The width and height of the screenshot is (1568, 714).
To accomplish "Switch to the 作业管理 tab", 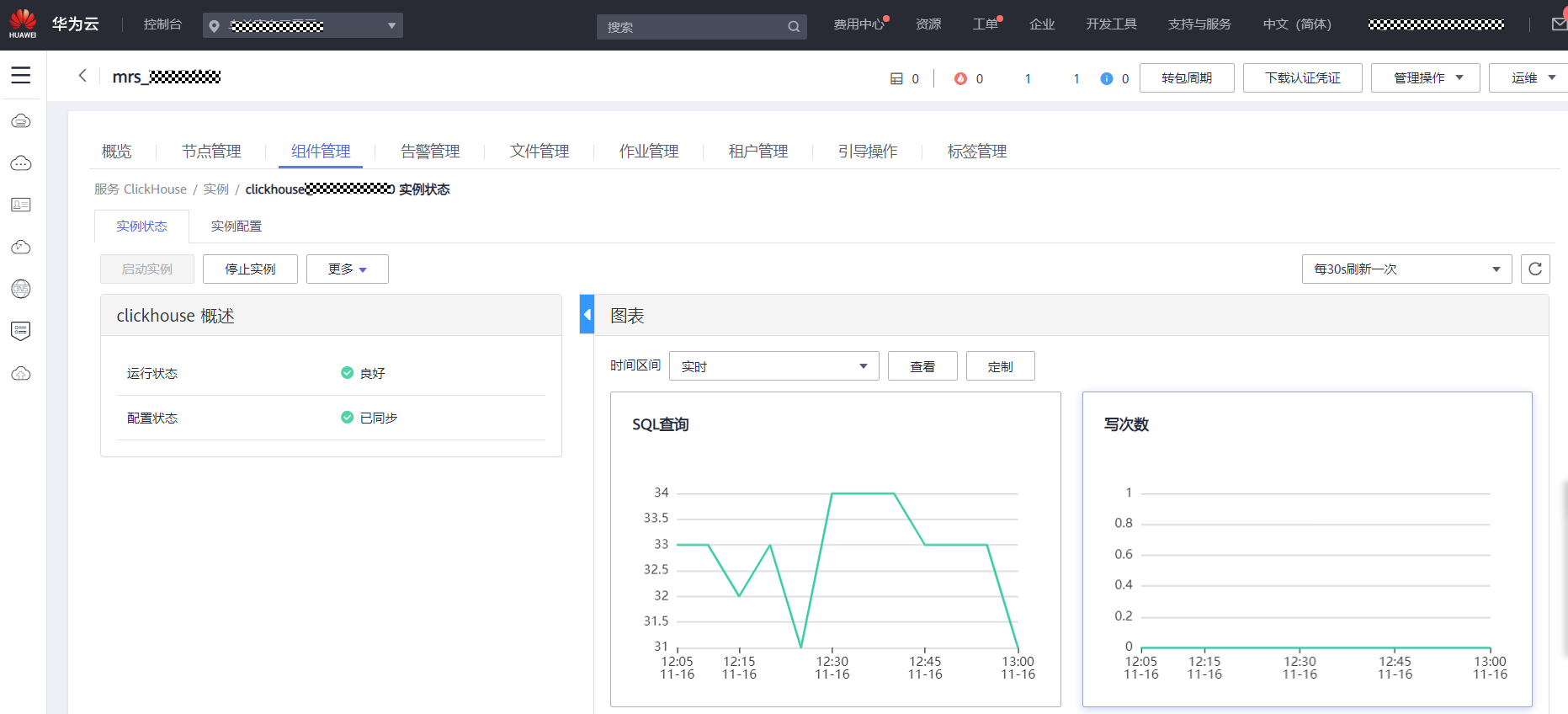I will pyautogui.click(x=649, y=152).
